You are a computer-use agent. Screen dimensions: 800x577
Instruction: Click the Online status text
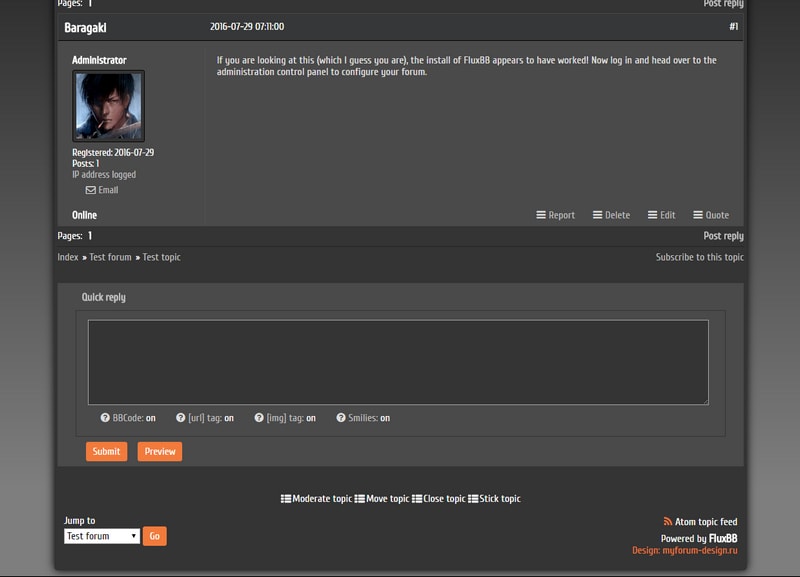click(84, 215)
